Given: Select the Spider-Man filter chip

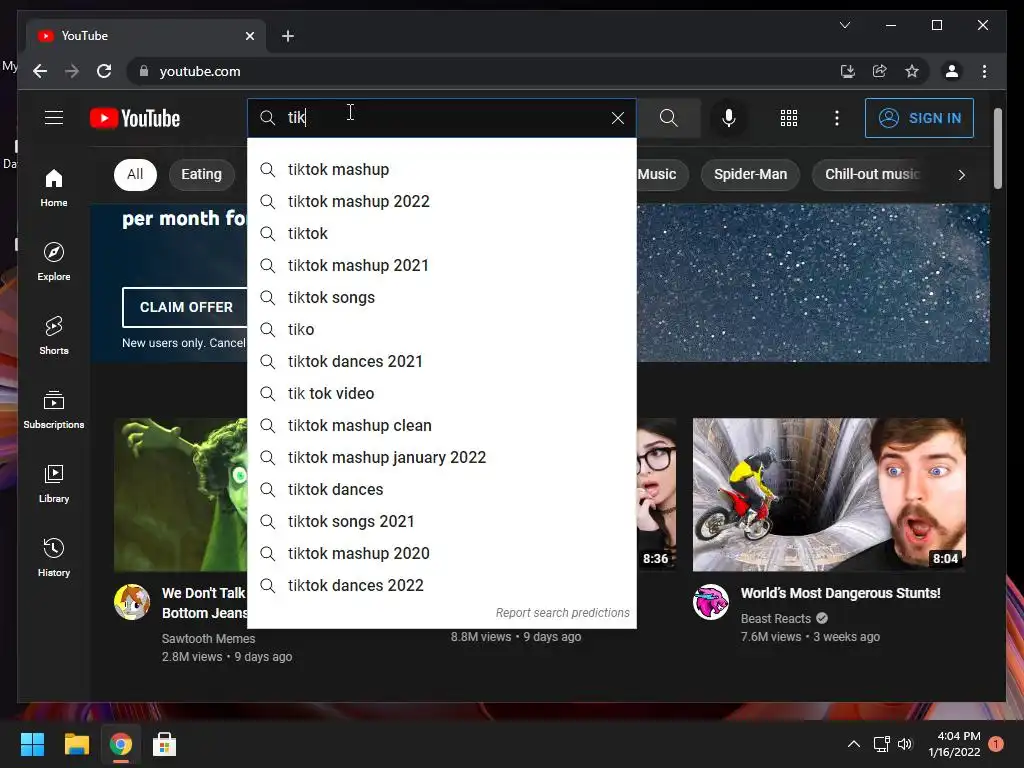Looking at the screenshot, I should pyautogui.click(x=750, y=174).
